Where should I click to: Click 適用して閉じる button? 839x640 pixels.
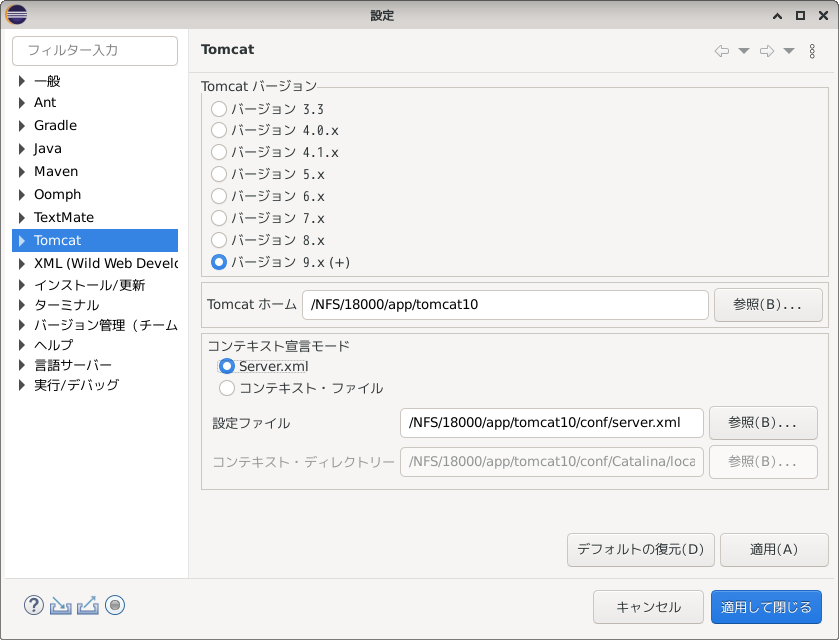[766, 607]
